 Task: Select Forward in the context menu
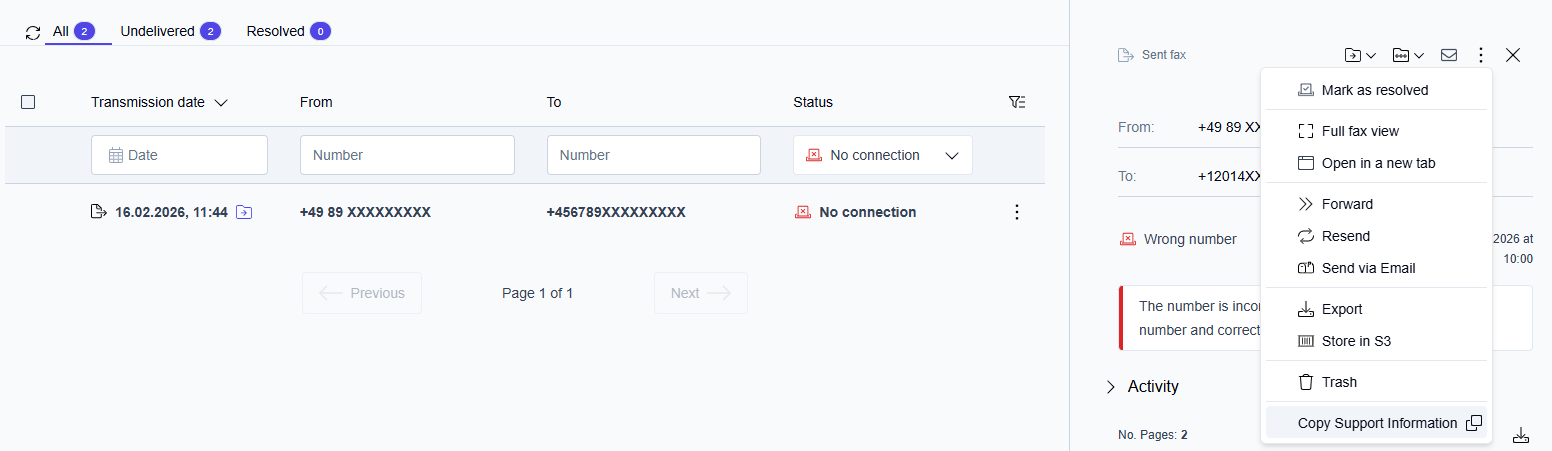coord(1376,204)
